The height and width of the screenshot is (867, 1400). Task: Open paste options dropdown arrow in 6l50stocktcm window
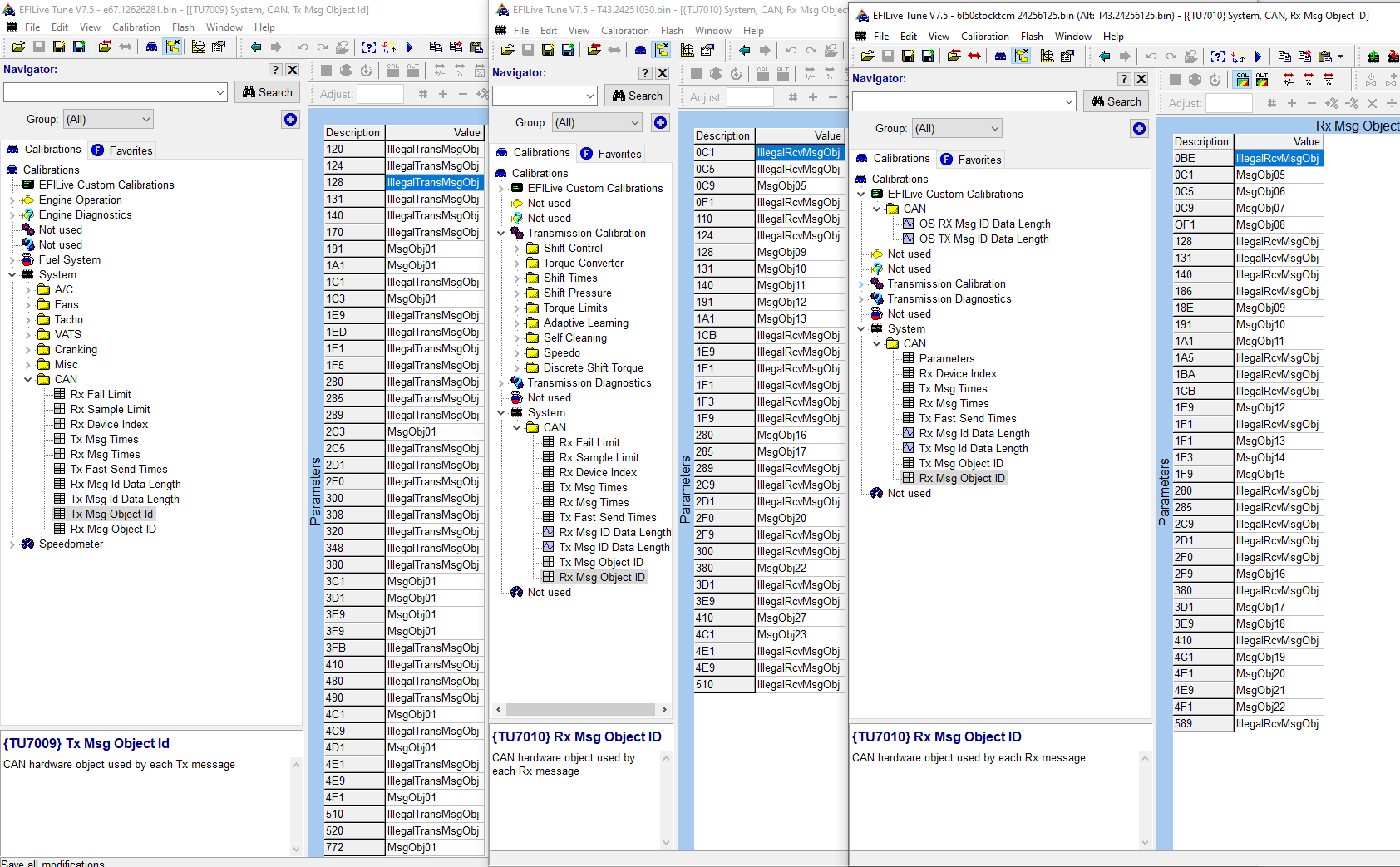[1340, 57]
